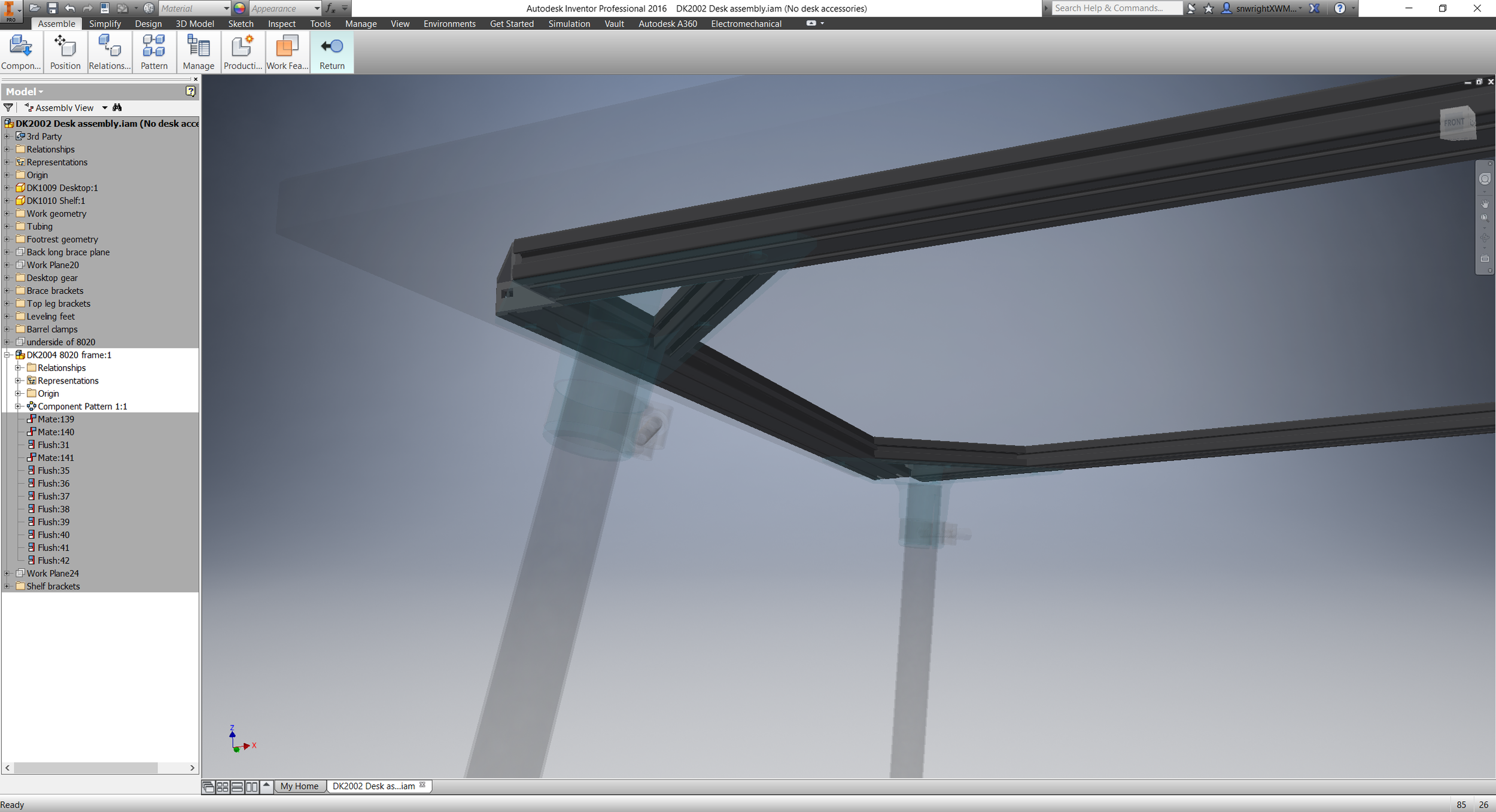Image resolution: width=1496 pixels, height=812 pixels.
Task: Open the fx Parameters icon
Action: coord(330,8)
